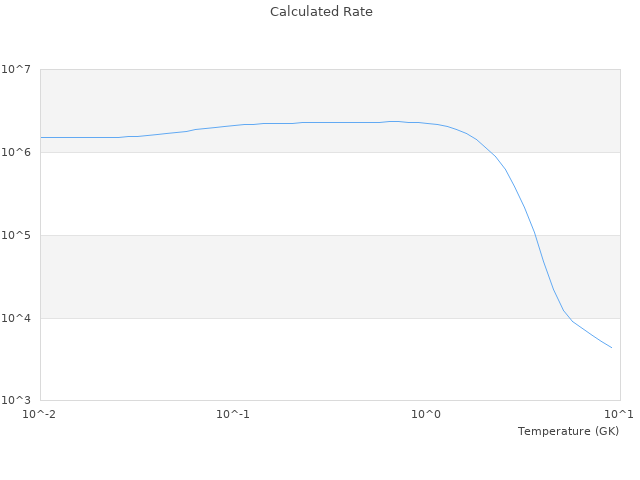Click the gray band between 10^4 and 10^5
Image resolution: width=640 pixels, height=480 pixels.
300,276
